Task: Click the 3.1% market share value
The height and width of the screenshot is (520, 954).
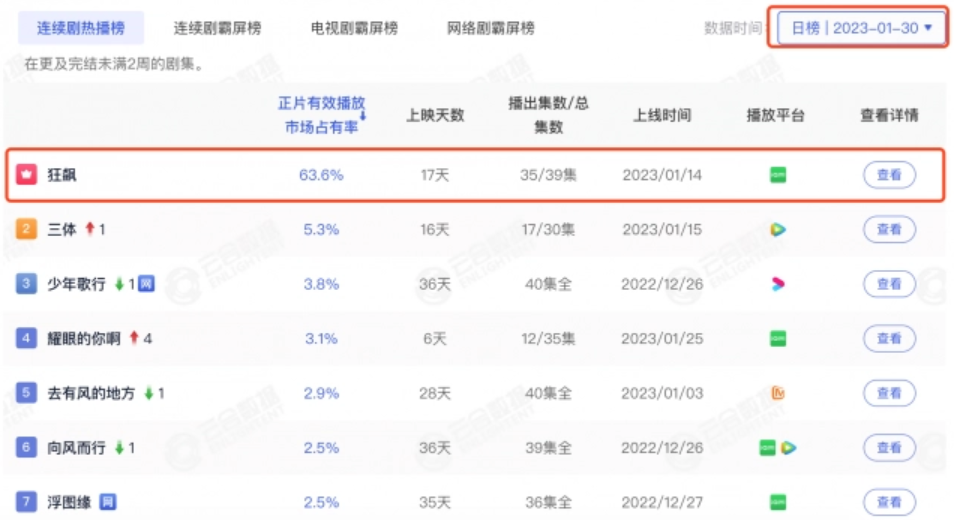Action: (x=321, y=338)
